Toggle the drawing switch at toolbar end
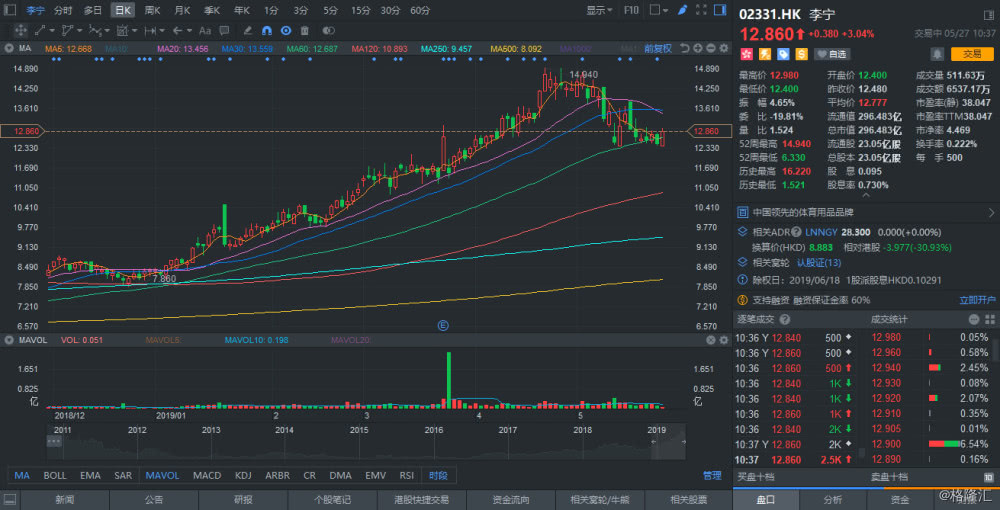The width and height of the screenshot is (1000, 510). click(328, 30)
